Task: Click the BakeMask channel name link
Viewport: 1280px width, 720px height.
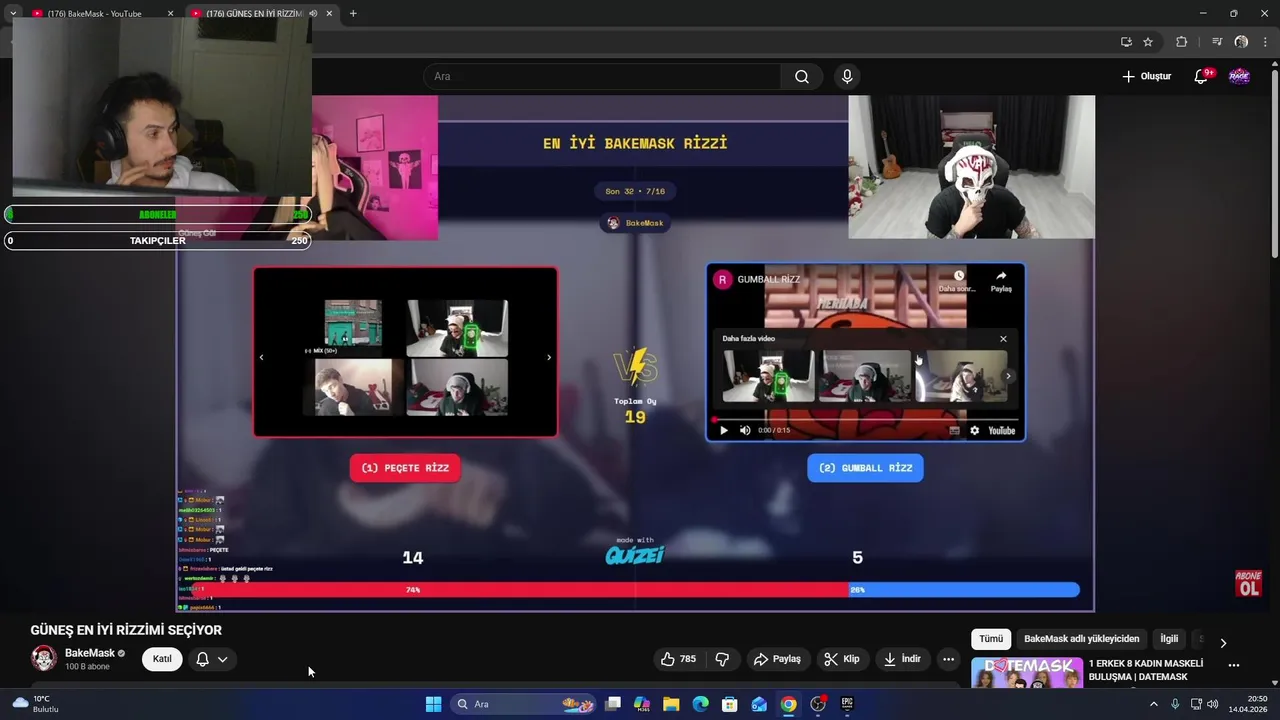Action: pos(90,653)
